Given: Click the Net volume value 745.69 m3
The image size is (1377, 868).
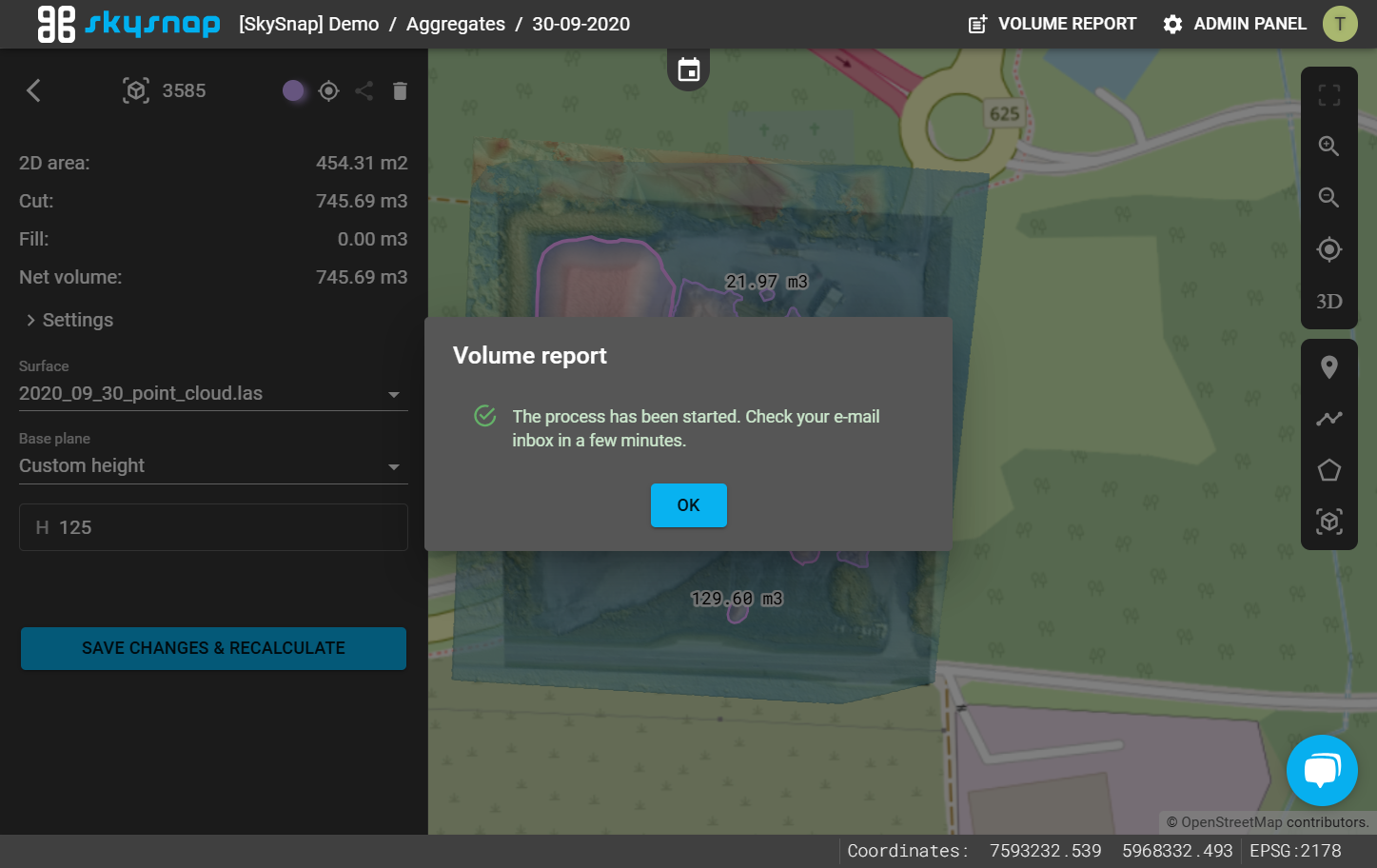Looking at the screenshot, I should point(362,277).
